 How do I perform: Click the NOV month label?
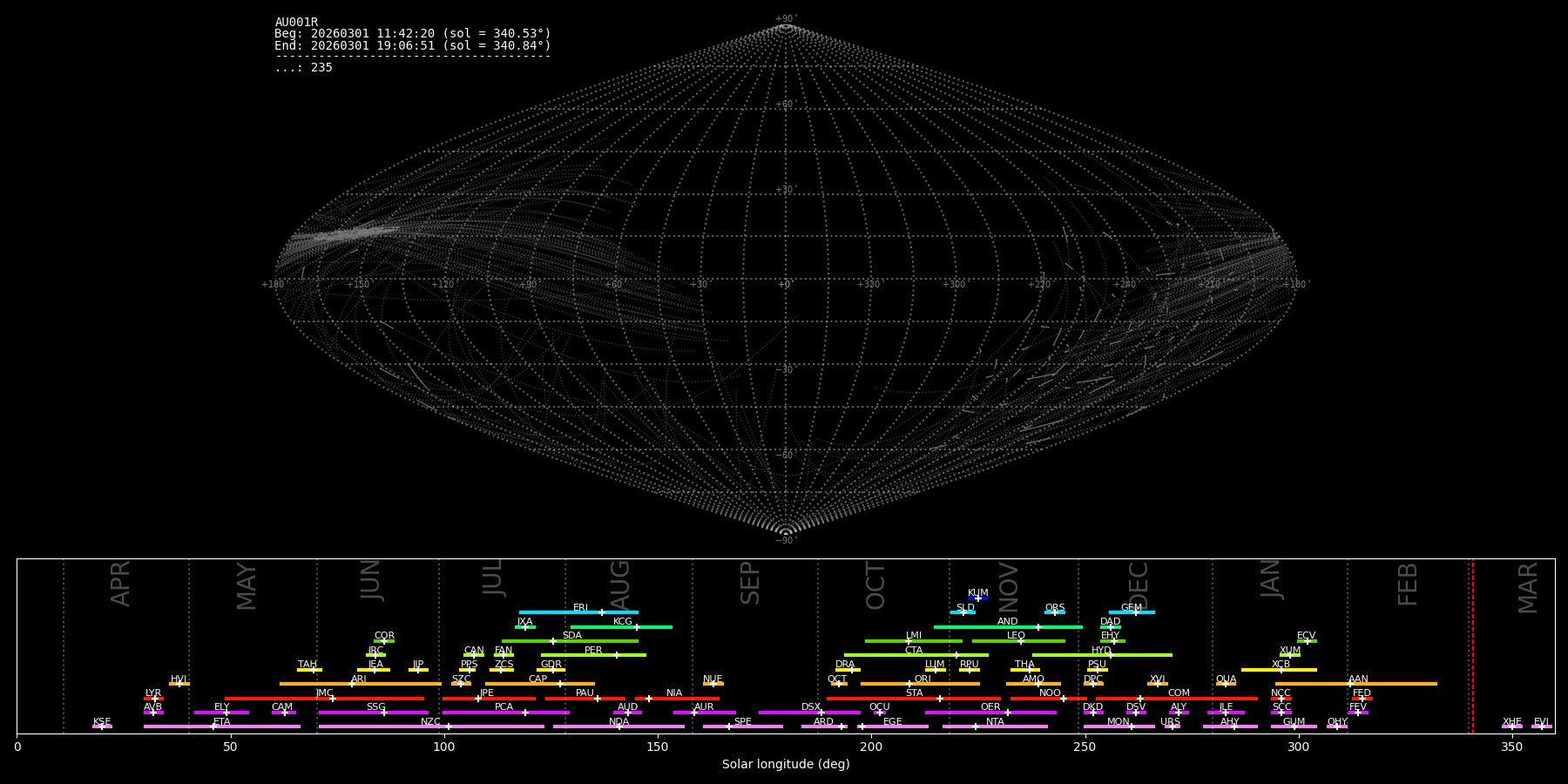(x=1009, y=586)
